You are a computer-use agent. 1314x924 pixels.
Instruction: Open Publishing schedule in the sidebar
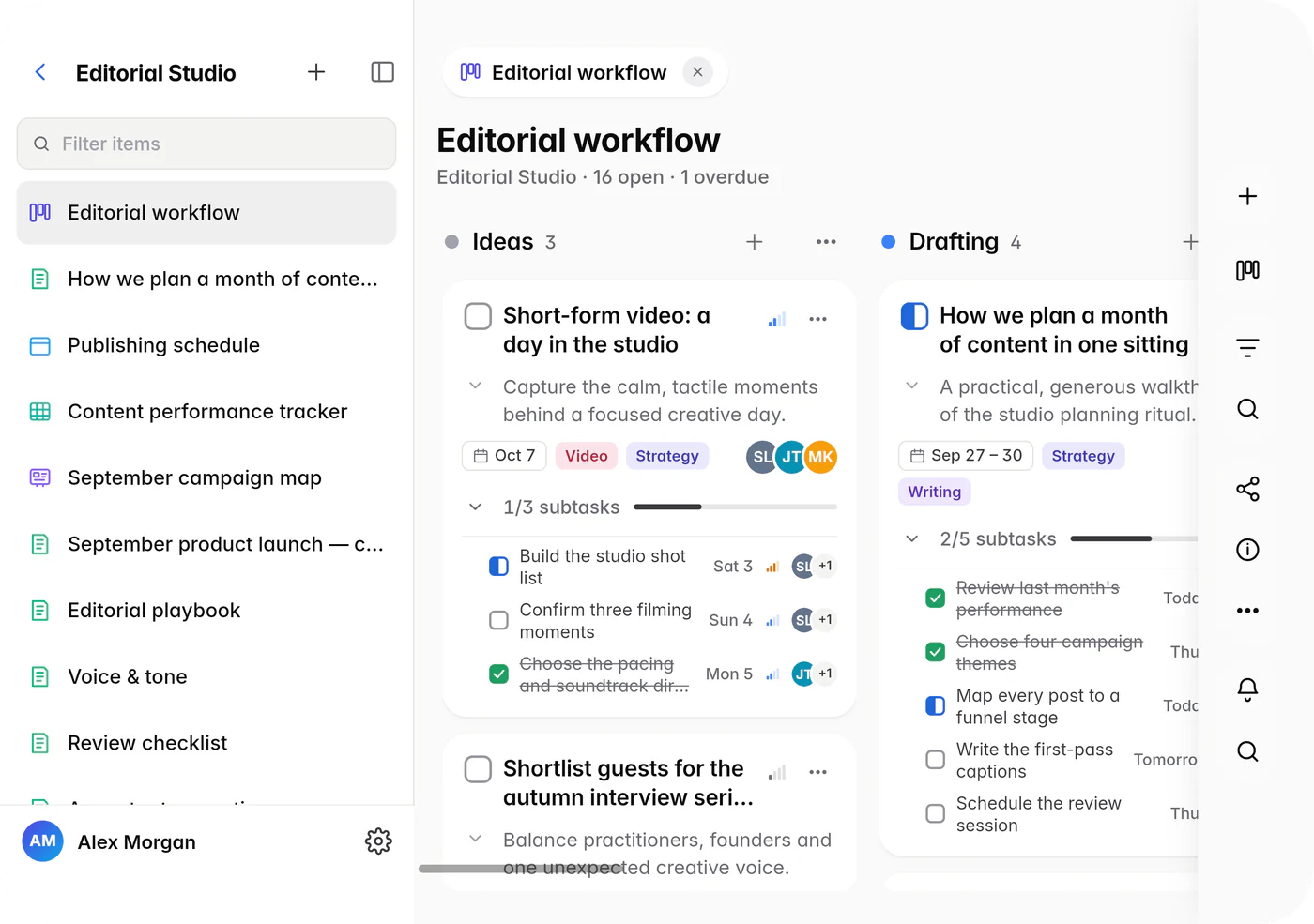pyautogui.click(x=206, y=345)
